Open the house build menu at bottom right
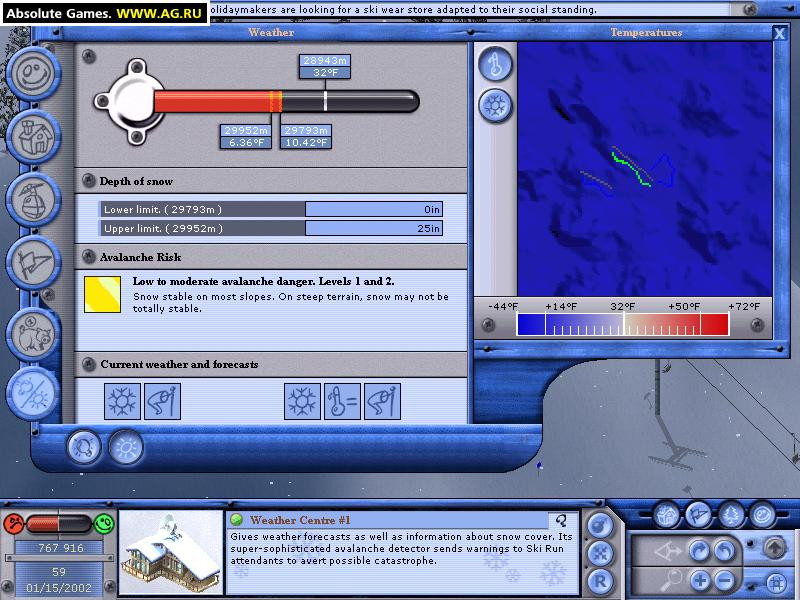The height and width of the screenshot is (600, 800). point(667,515)
